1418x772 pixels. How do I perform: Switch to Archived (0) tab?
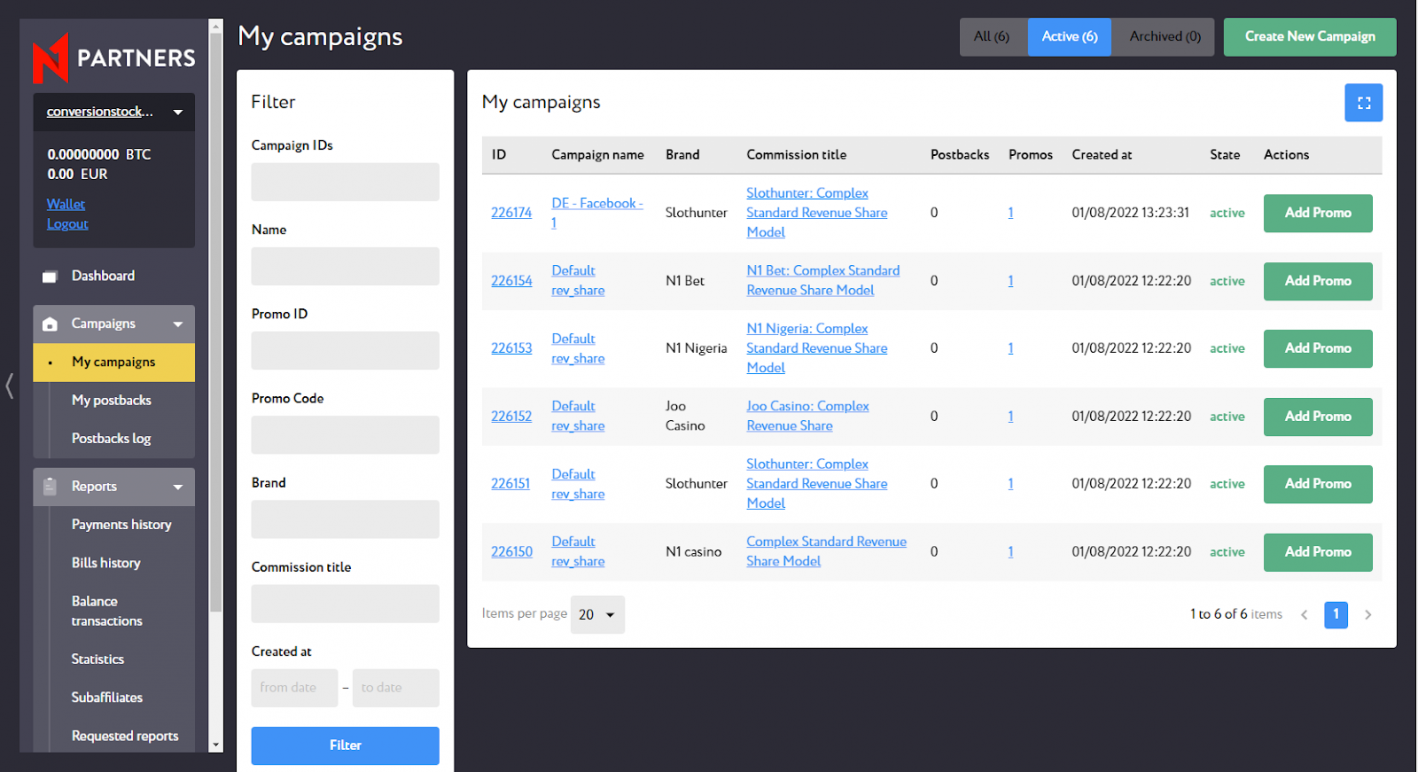(x=1164, y=37)
